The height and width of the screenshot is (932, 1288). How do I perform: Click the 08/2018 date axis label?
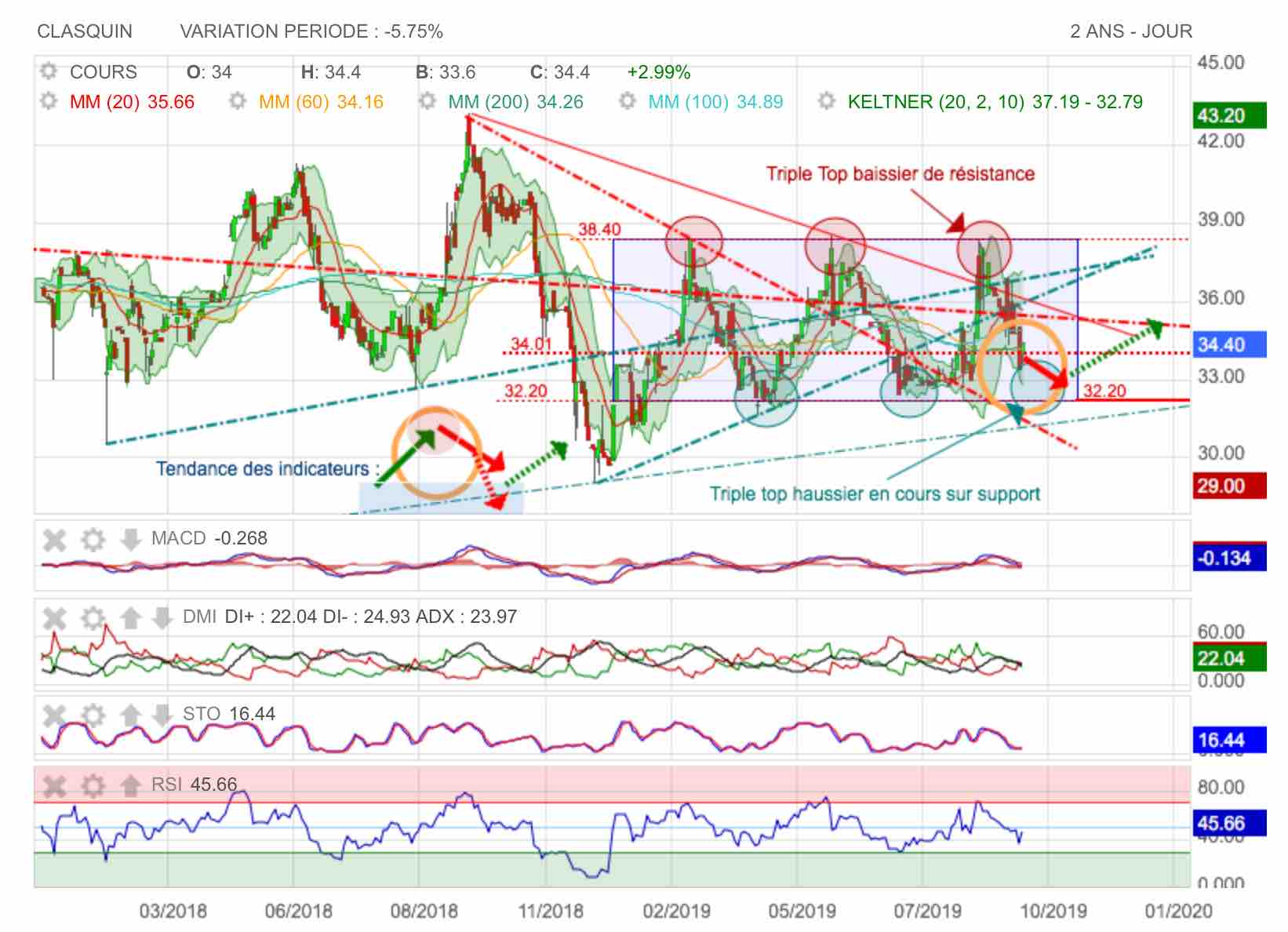tap(424, 911)
